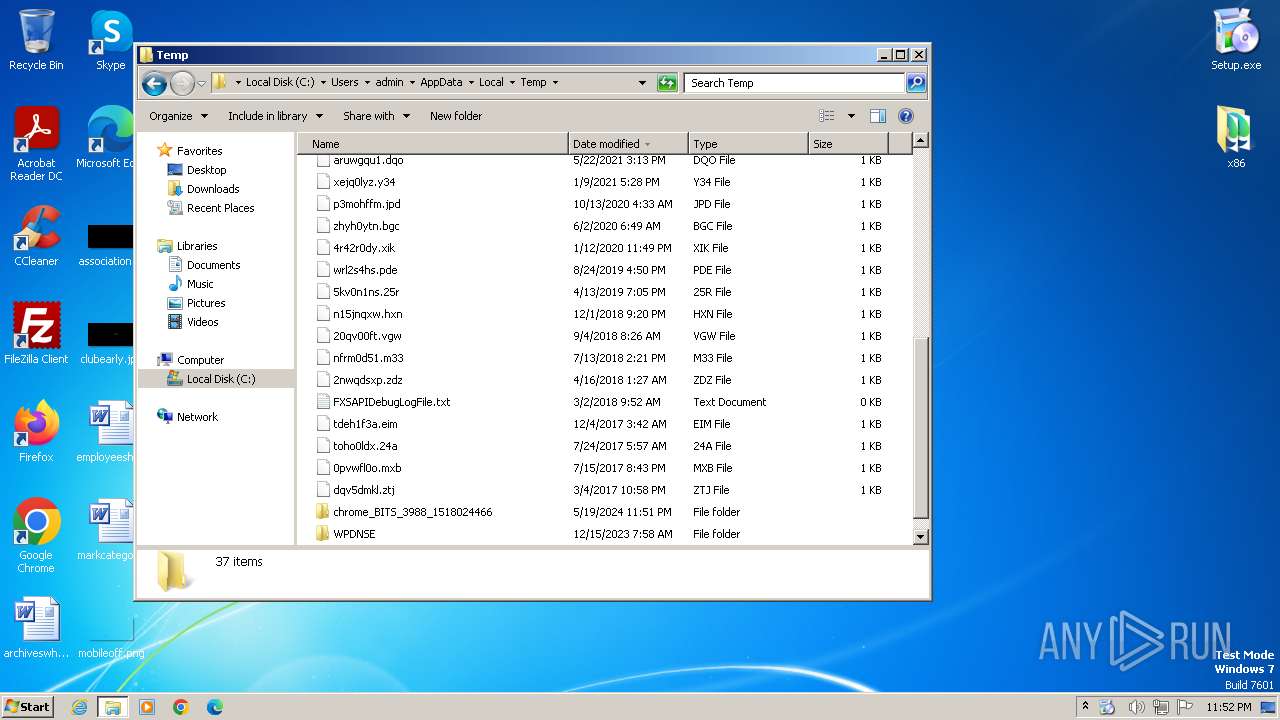Click scrollbar up arrow in file list
This screenshot has width=1280, height=720.
[921, 141]
